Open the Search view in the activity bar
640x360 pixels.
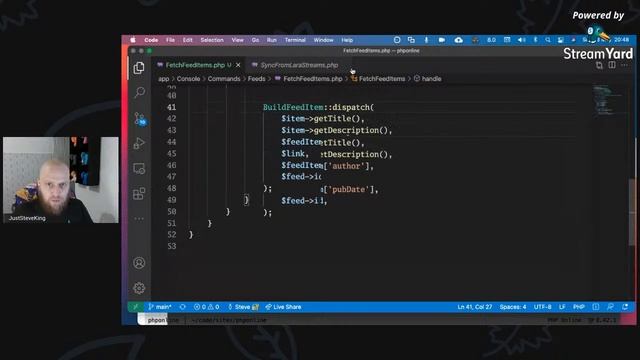click(139, 92)
